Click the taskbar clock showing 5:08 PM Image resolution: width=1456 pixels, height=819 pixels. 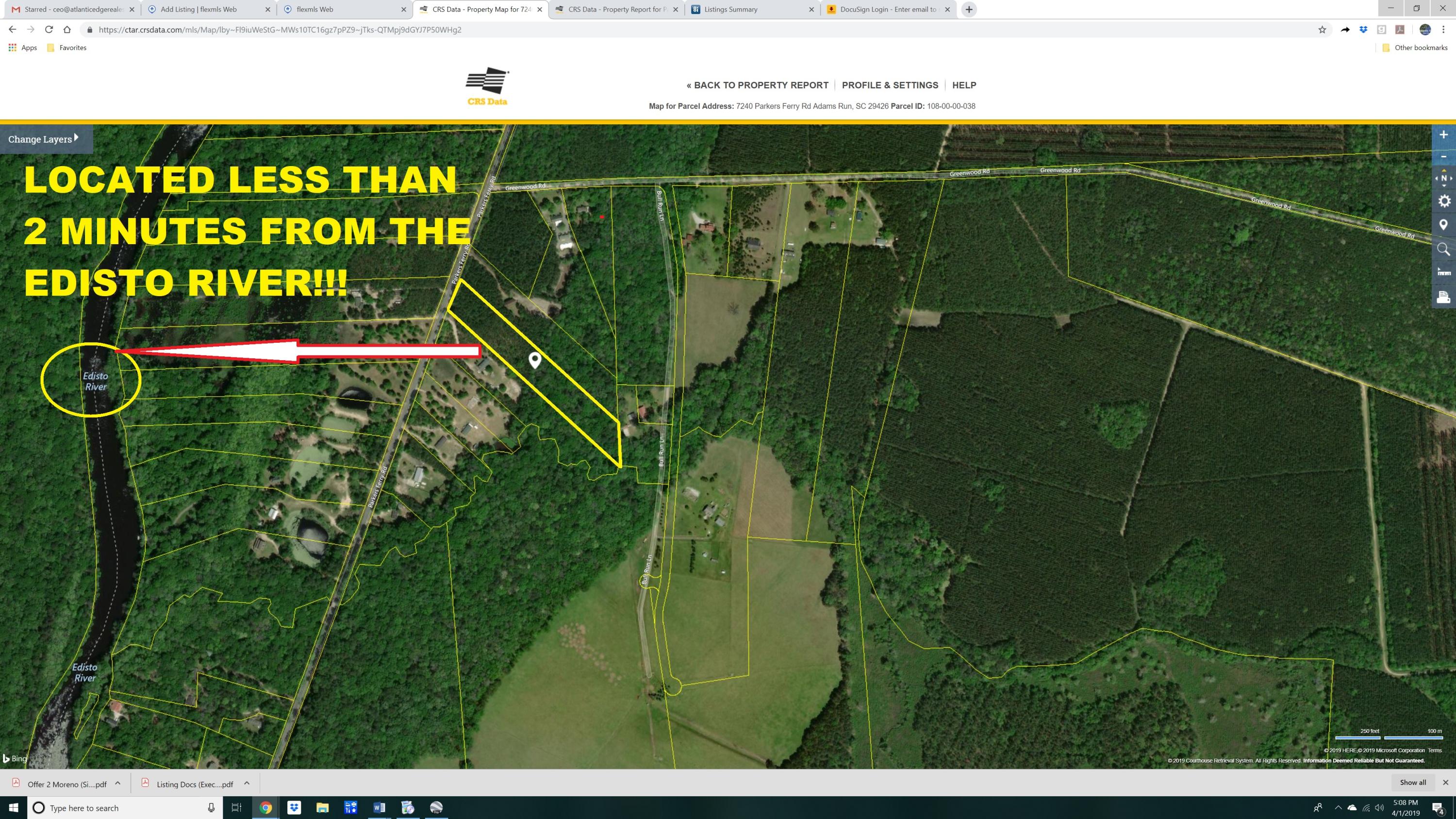[1405, 808]
